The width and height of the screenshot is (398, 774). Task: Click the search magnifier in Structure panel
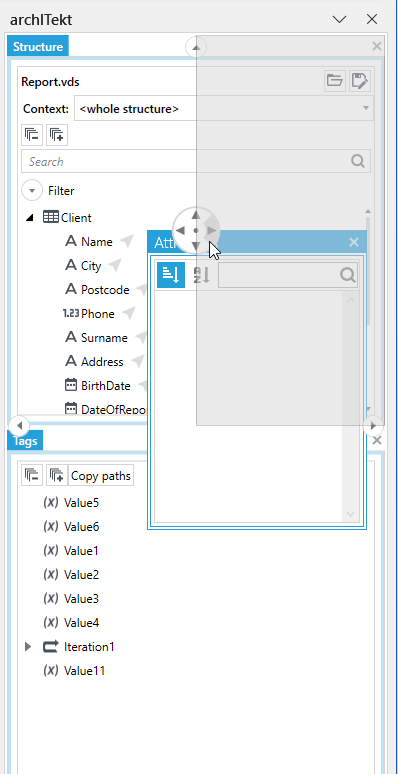pos(358,161)
